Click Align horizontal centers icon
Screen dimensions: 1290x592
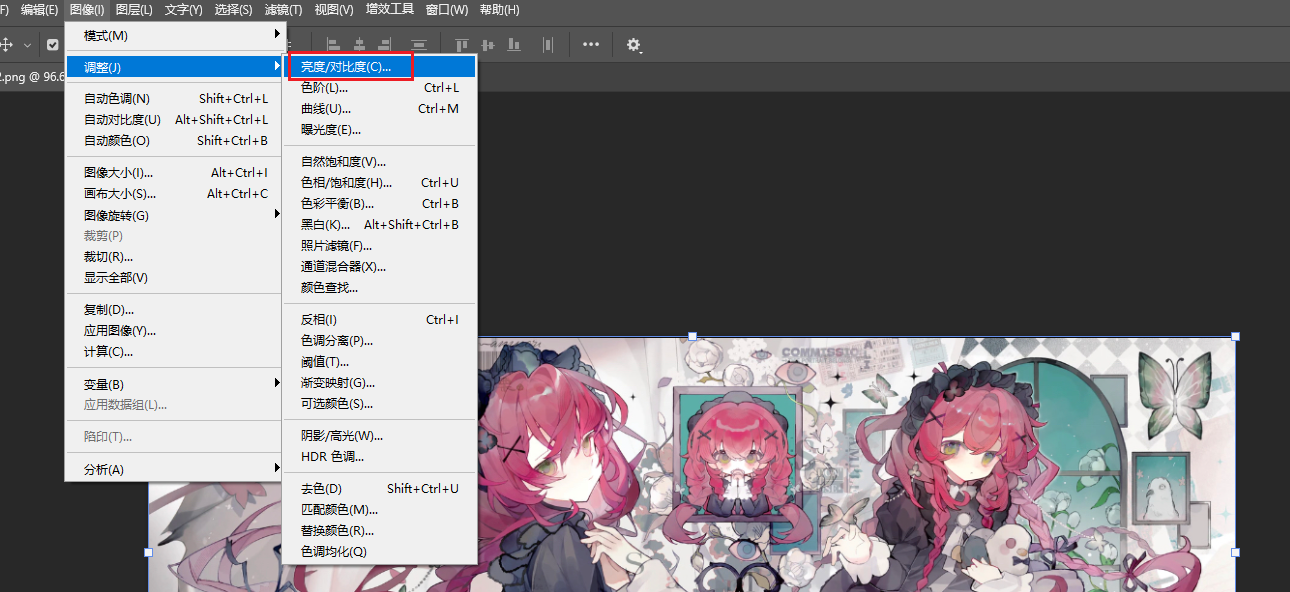point(357,44)
